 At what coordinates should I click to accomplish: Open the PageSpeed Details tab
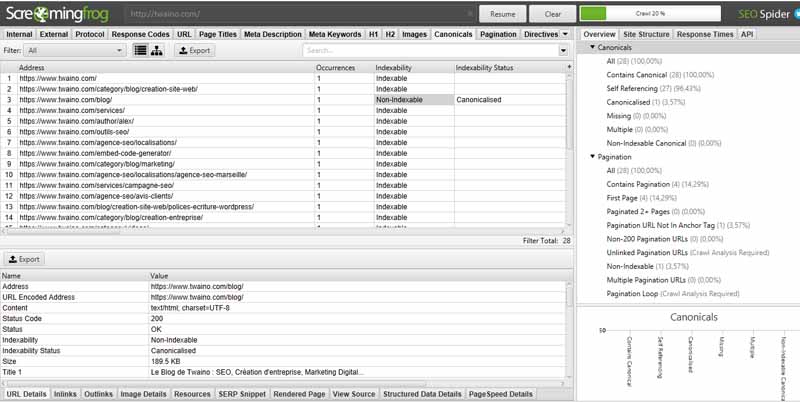[501, 394]
